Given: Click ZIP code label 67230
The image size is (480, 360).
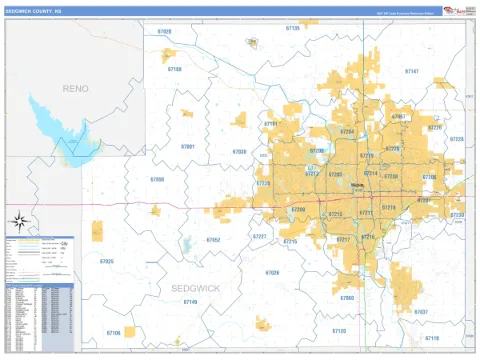Looking at the screenshot, I should 457,215.
